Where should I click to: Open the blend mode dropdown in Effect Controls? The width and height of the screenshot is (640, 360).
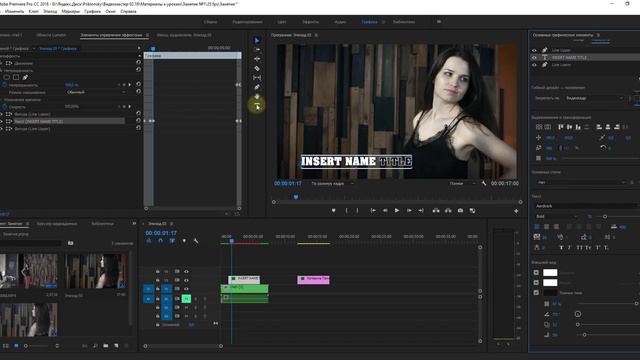point(96,92)
